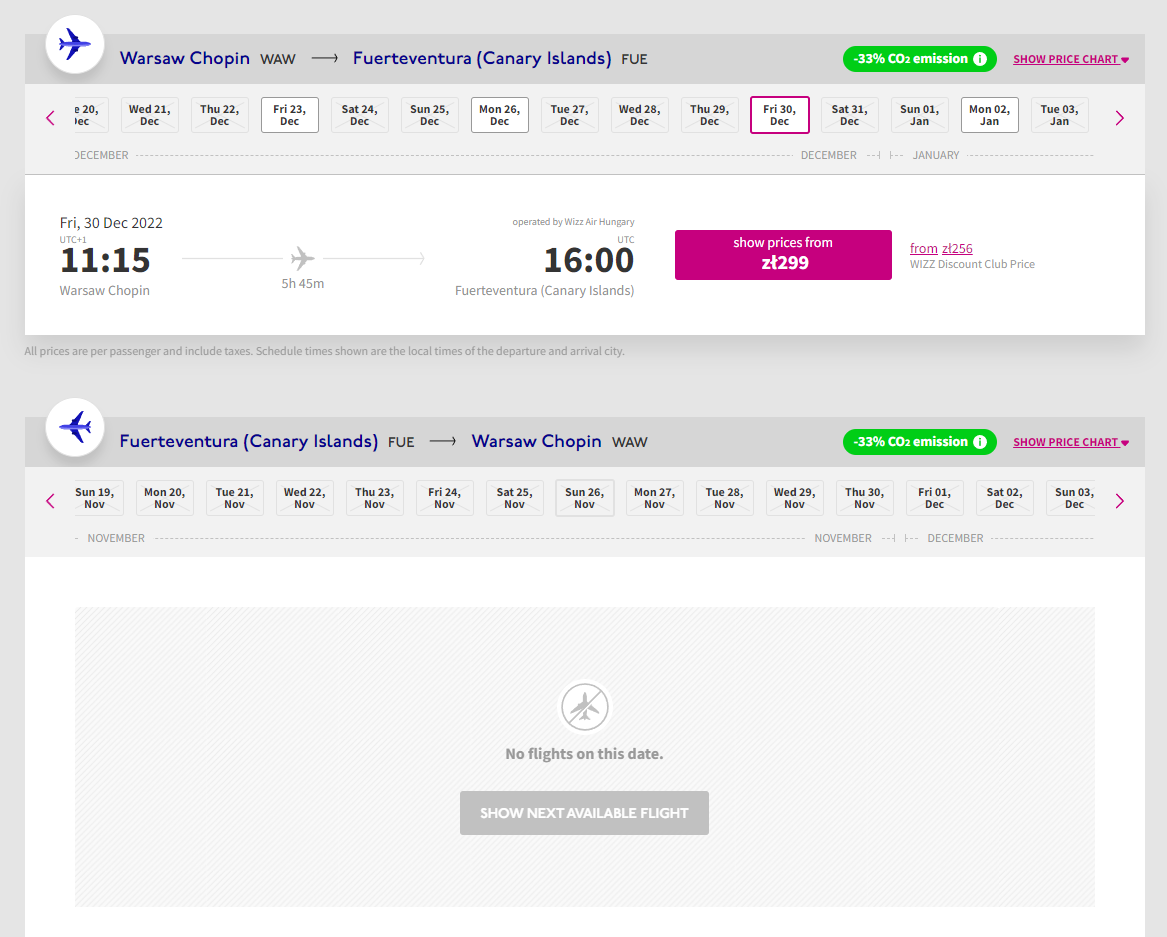
Task: Click the small plane icon on the flight duration line
Action: coord(302,258)
